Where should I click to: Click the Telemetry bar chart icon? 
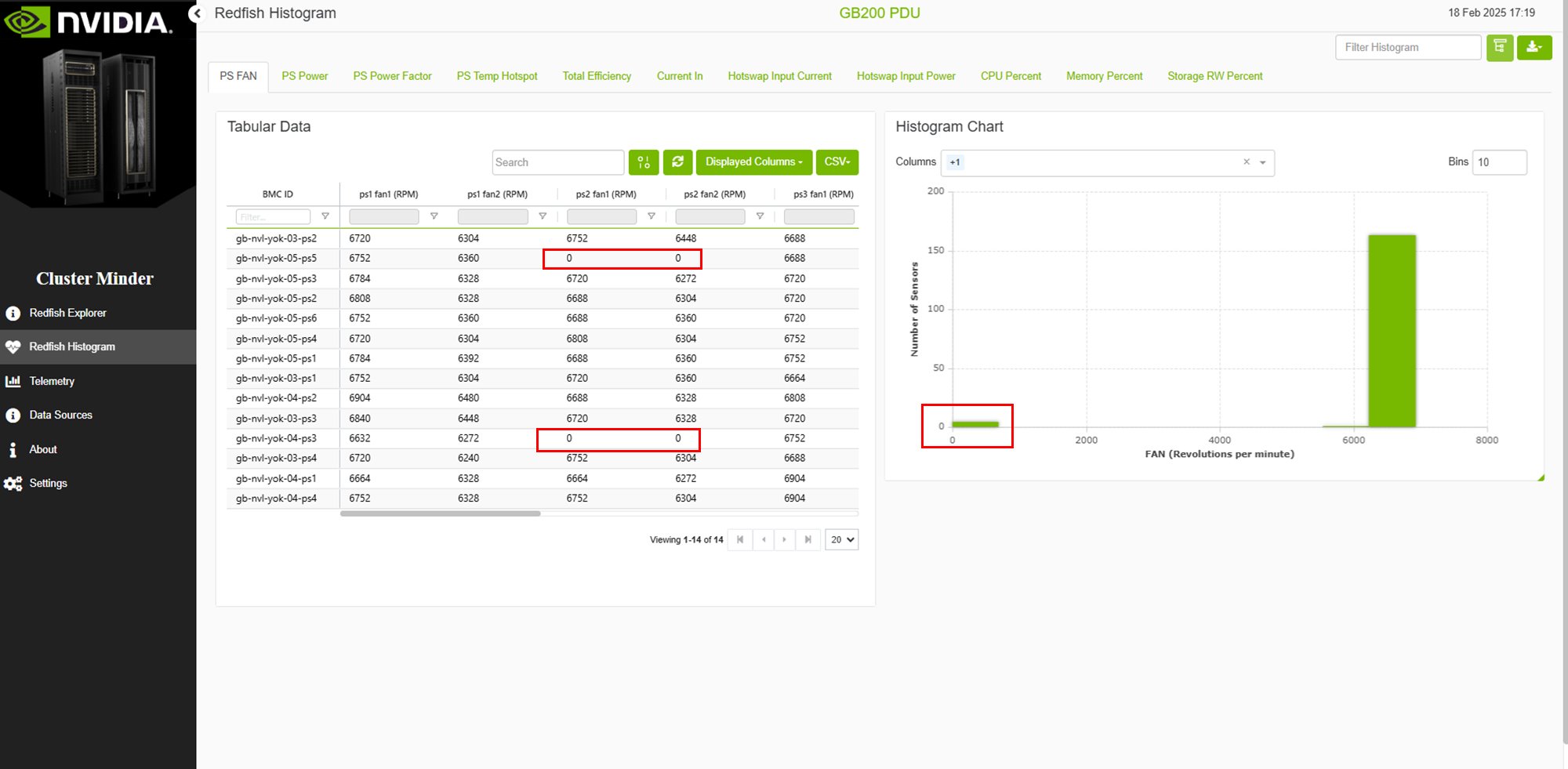[x=13, y=382]
